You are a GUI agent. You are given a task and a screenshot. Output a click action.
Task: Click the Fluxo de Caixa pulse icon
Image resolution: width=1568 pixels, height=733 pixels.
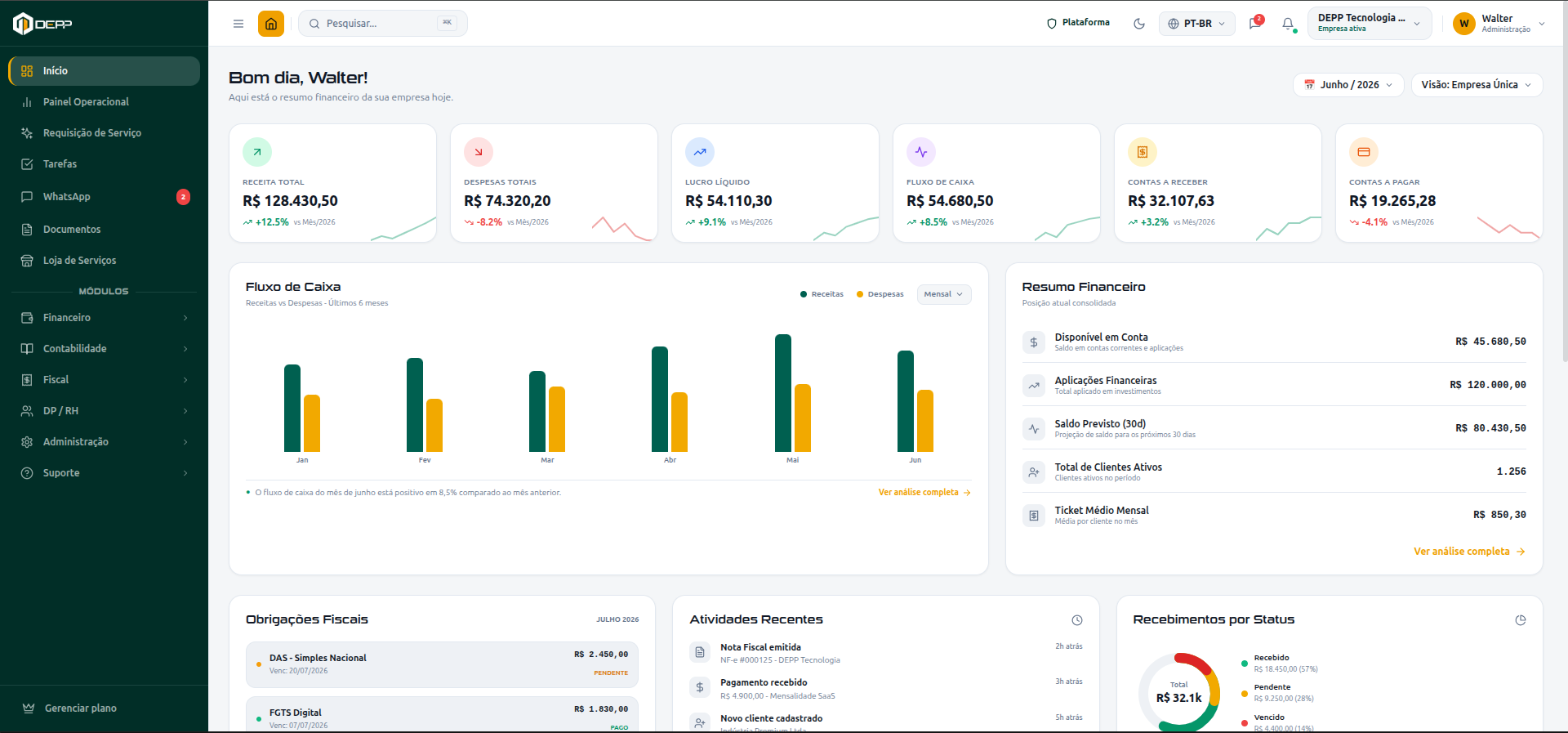(x=921, y=152)
